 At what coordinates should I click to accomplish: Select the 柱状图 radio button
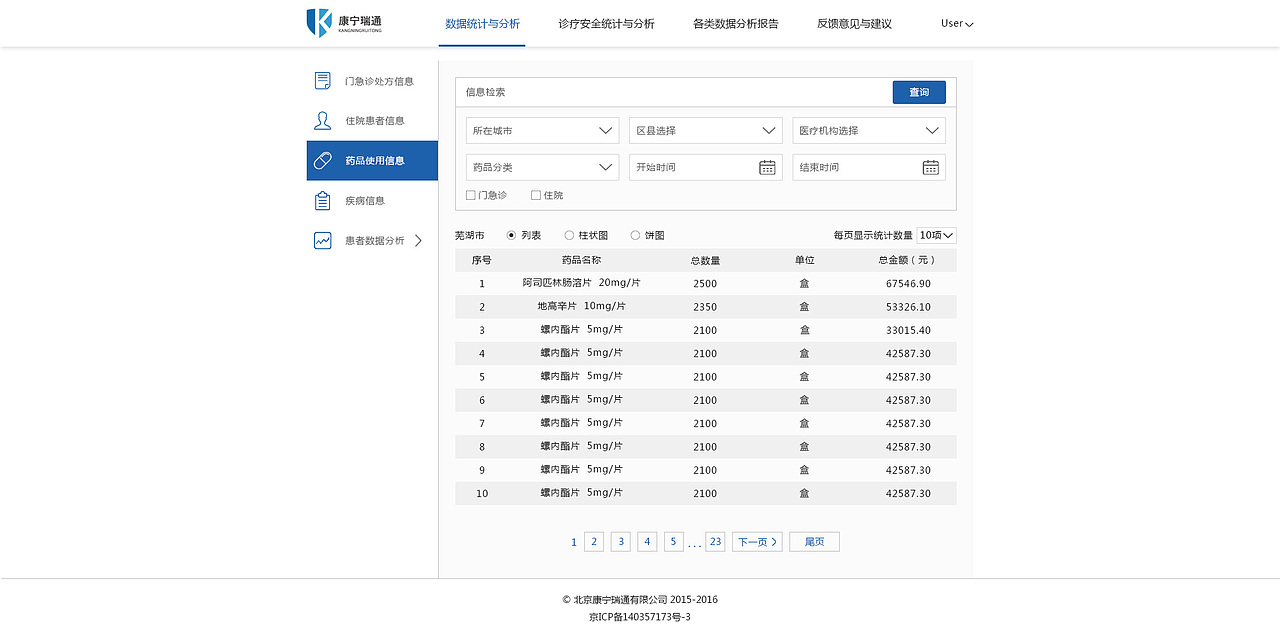point(569,235)
